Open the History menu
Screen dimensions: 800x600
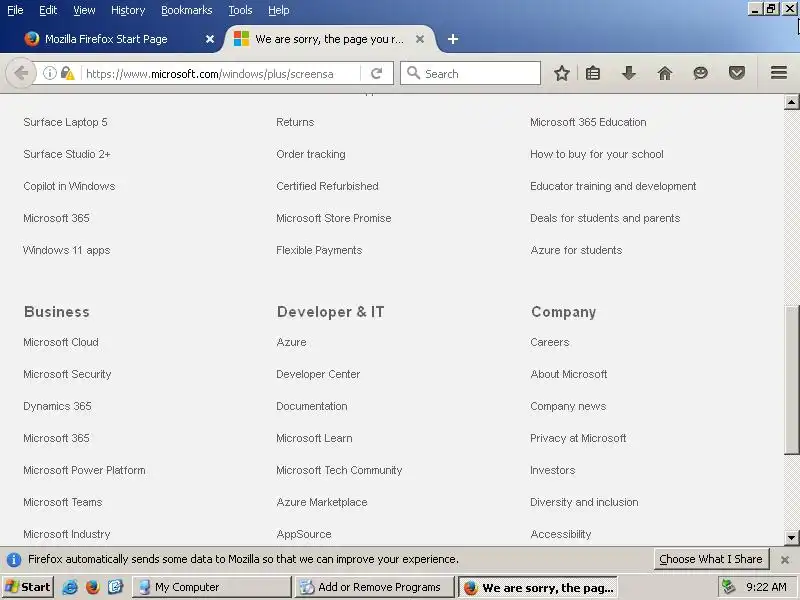128,10
